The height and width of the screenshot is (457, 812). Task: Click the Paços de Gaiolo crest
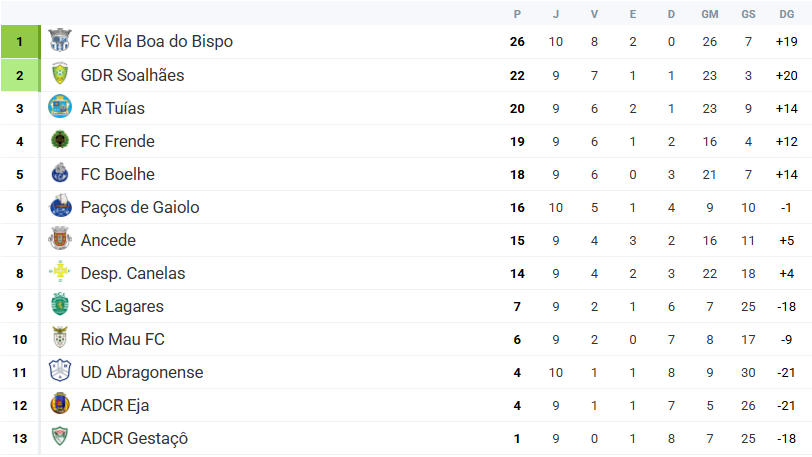[60, 207]
